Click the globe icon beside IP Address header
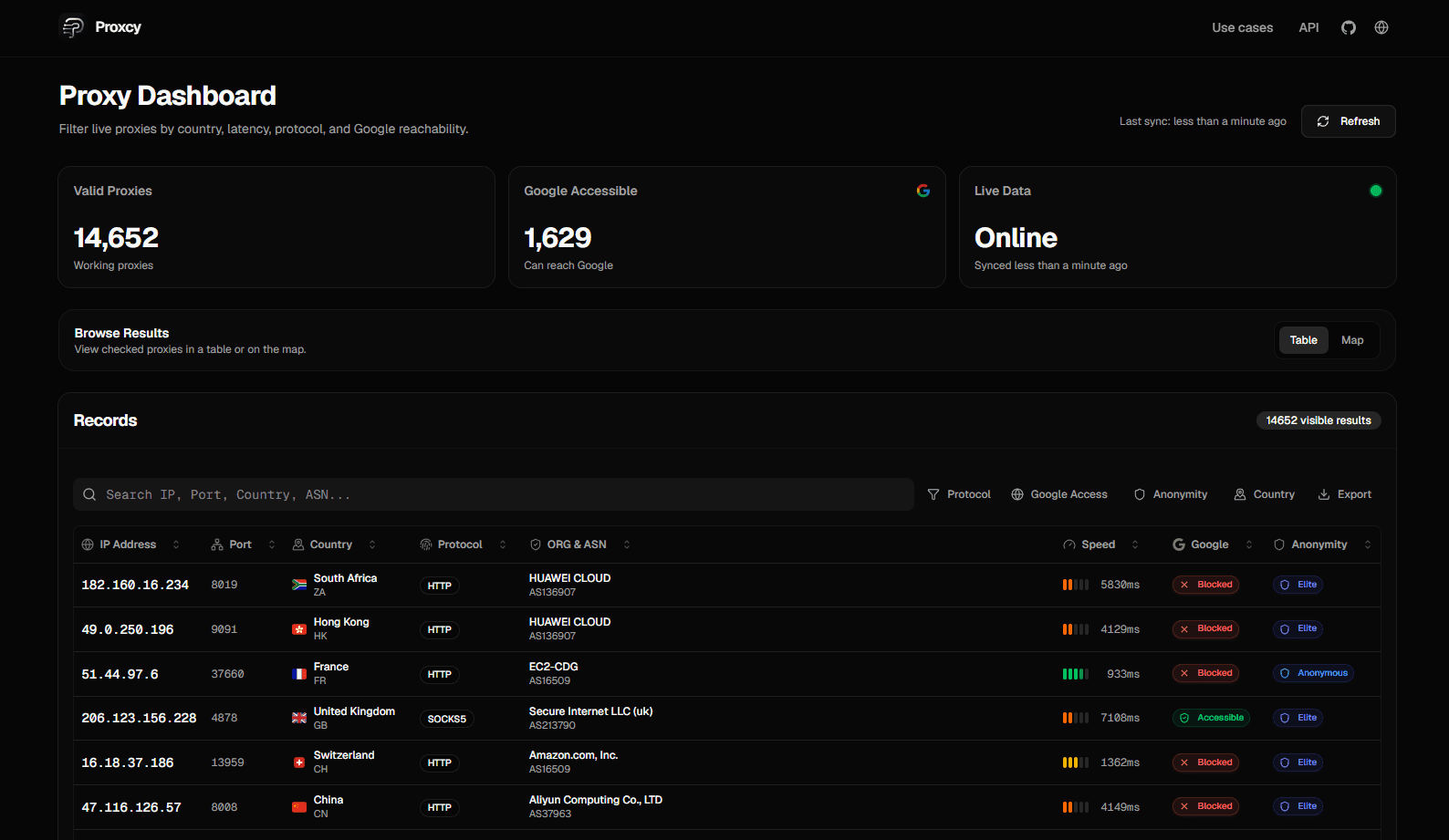 88,544
